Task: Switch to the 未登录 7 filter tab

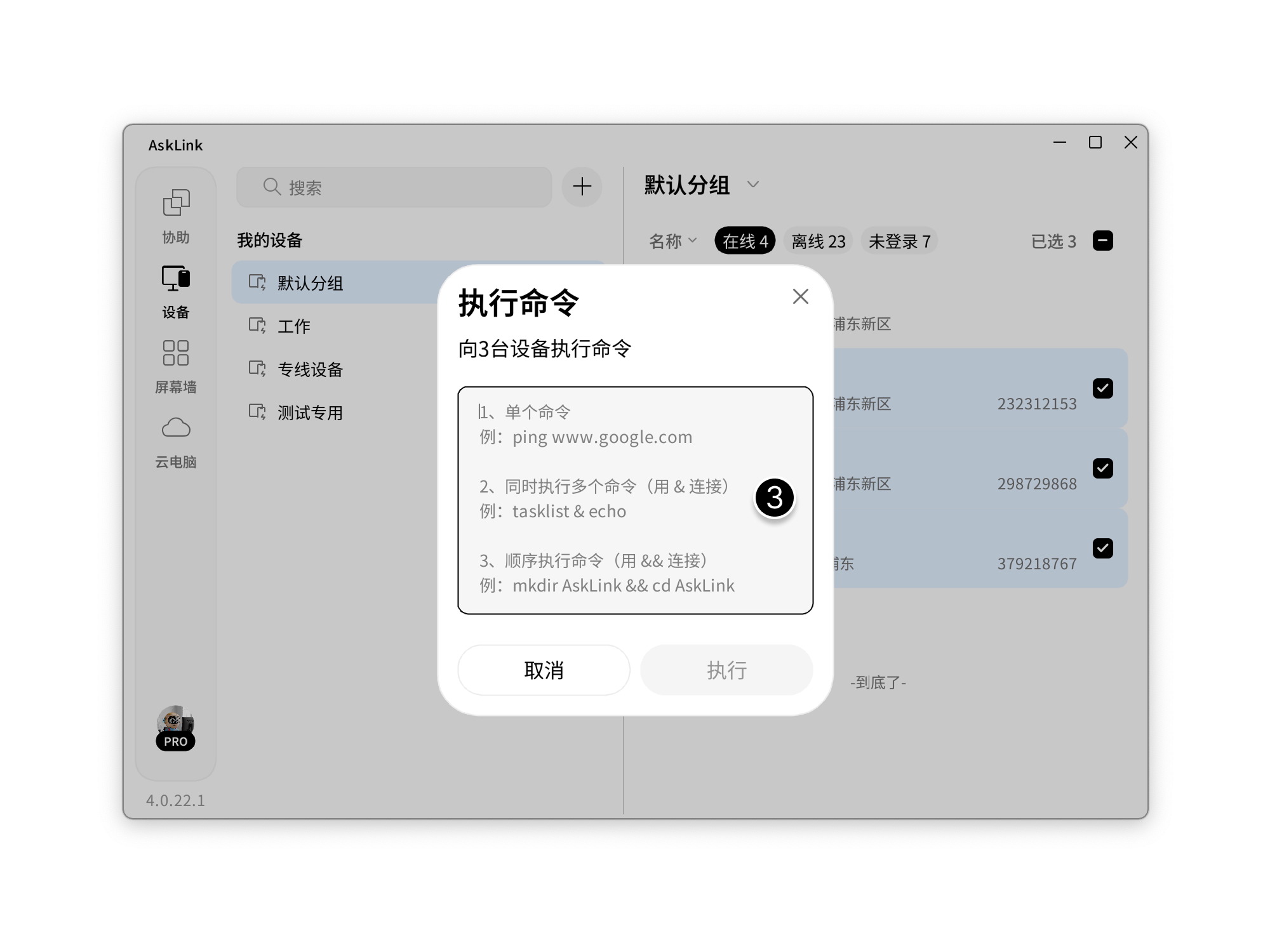Action: [899, 240]
